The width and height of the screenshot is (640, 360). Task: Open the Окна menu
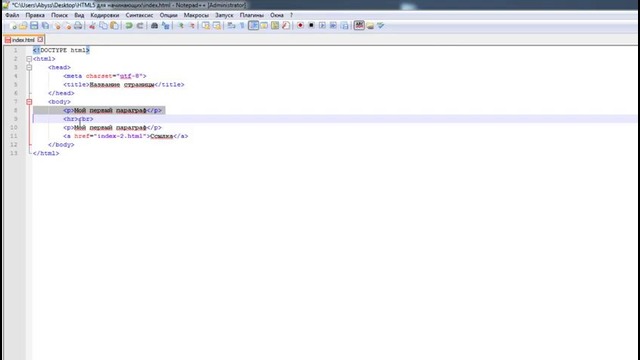tap(277, 15)
